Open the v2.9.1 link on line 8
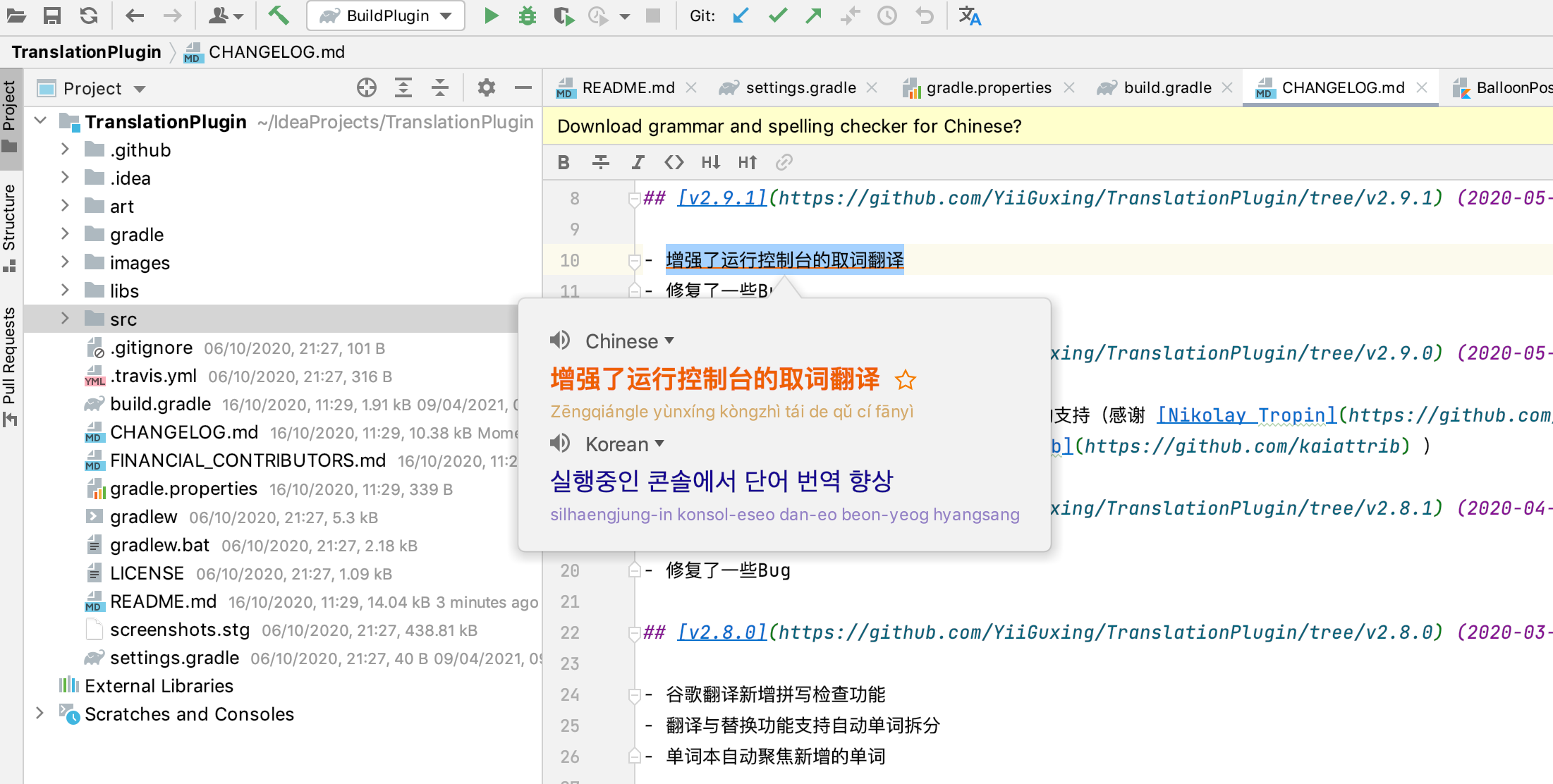Viewport: 1553px width, 784px height. 721,198
